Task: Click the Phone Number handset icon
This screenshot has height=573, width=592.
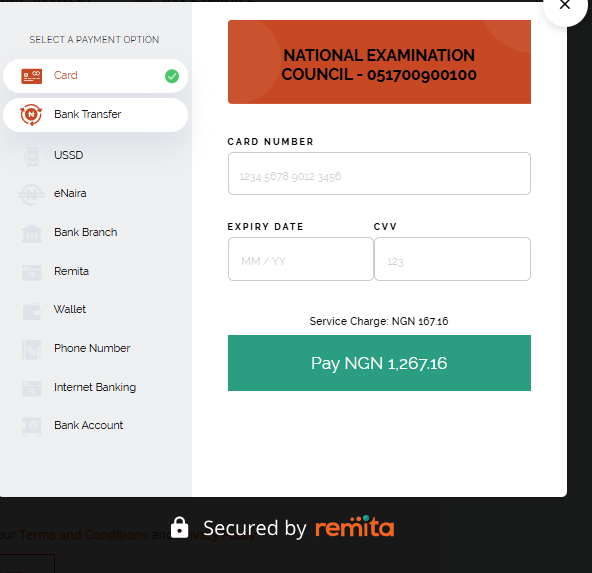Action: [32, 349]
